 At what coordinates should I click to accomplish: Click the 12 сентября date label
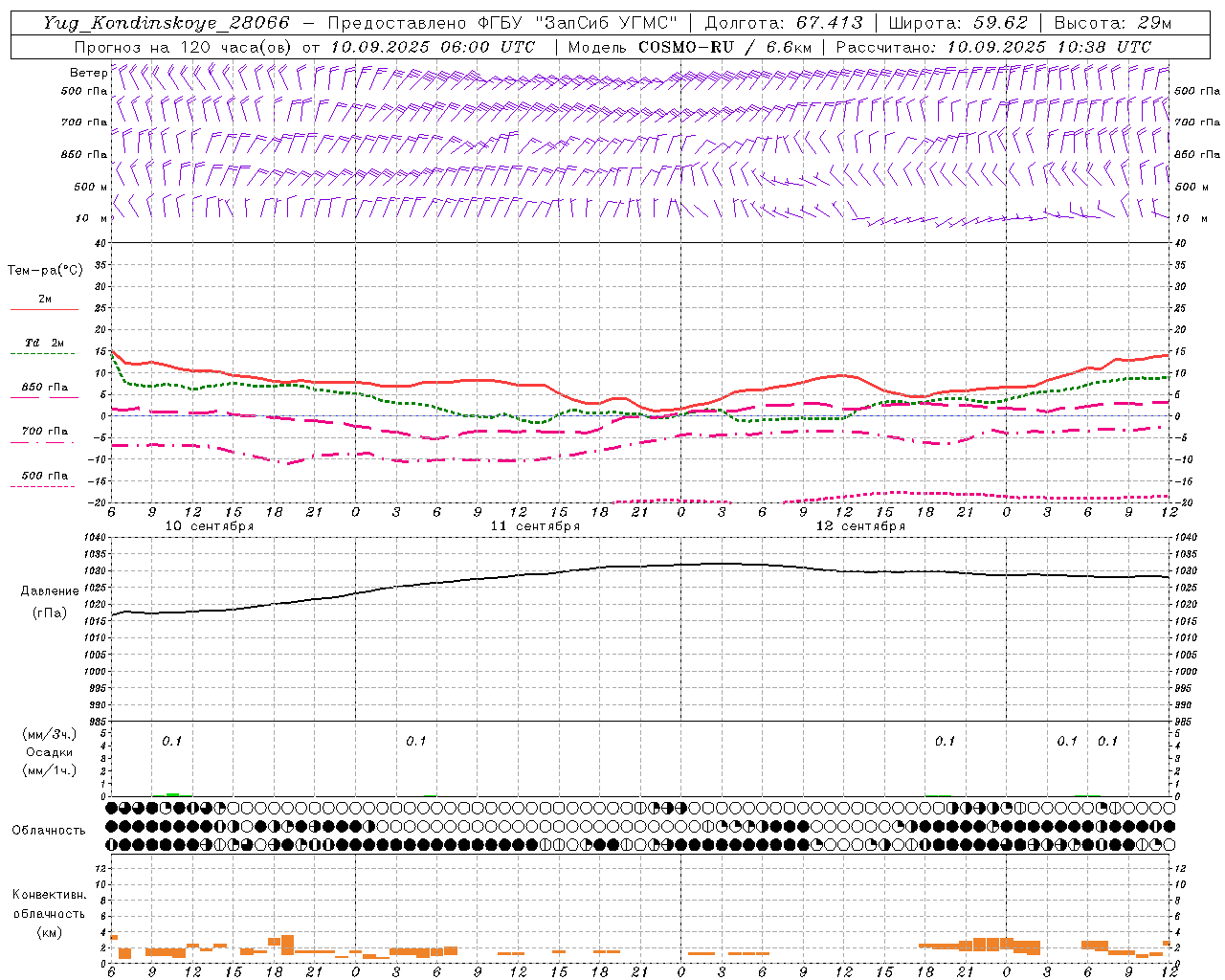point(860,526)
